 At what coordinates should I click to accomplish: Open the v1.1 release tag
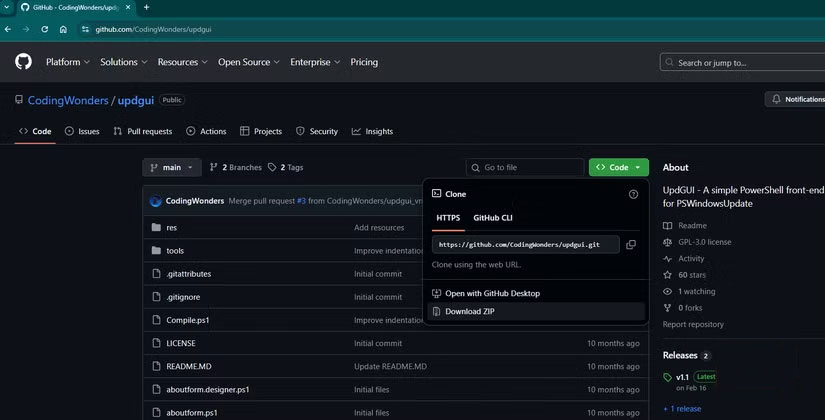click(682, 377)
